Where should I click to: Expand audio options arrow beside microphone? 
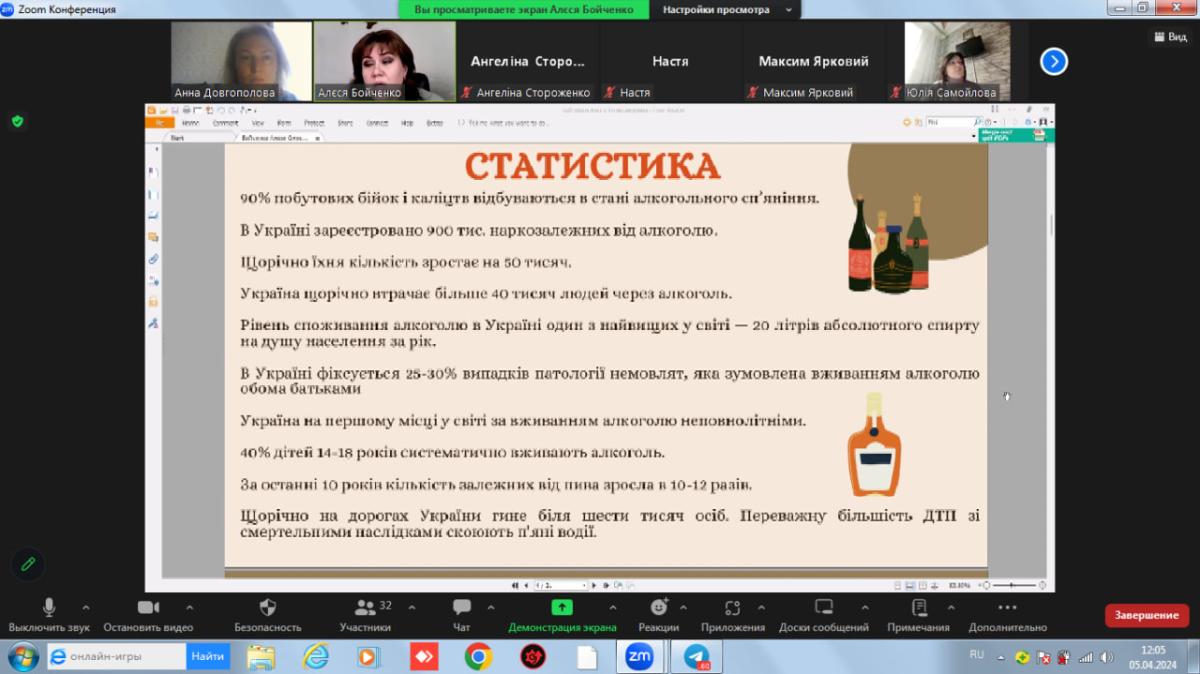(x=85, y=607)
